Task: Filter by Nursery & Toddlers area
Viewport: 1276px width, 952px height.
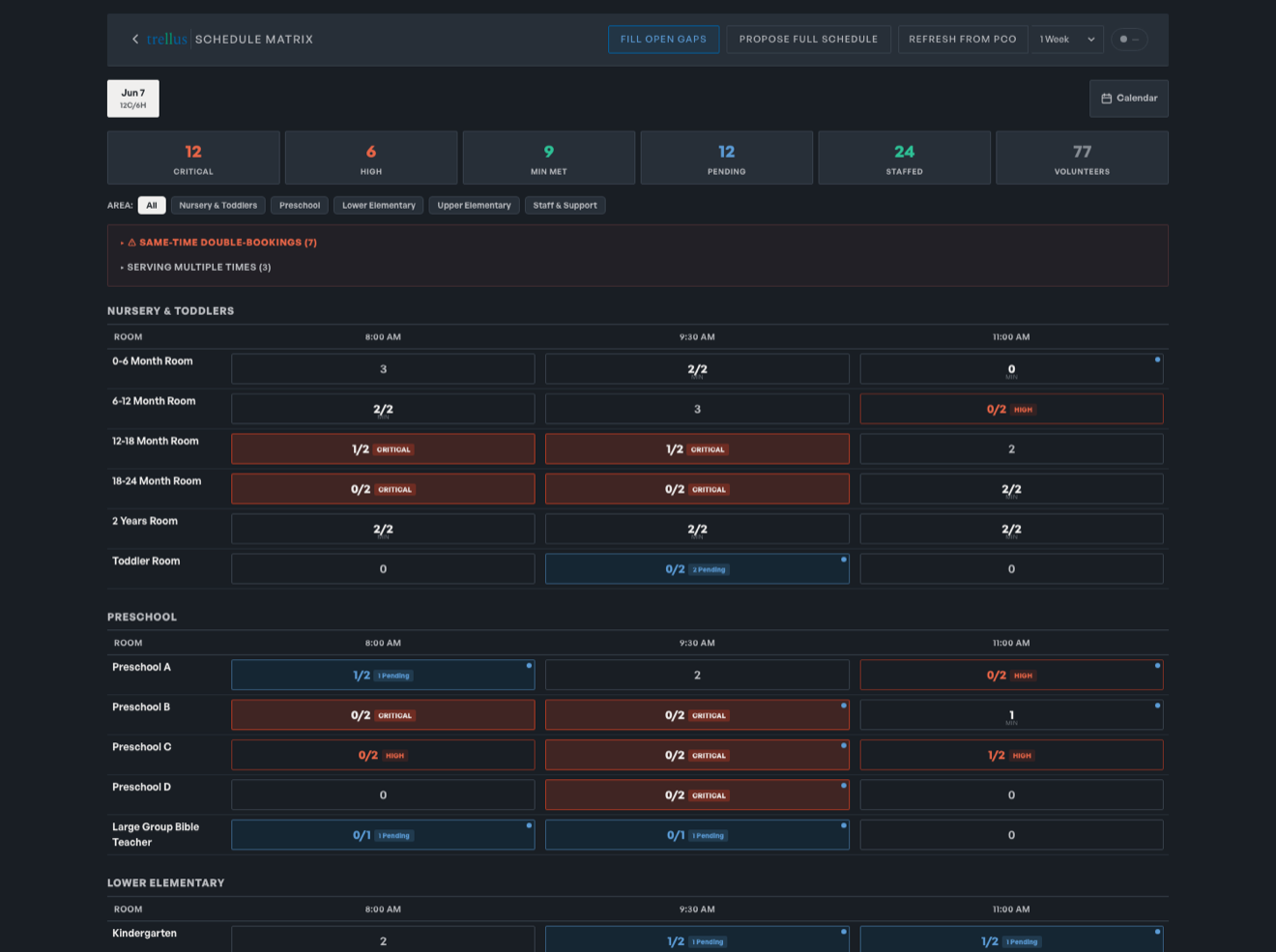Action: [x=218, y=206]
